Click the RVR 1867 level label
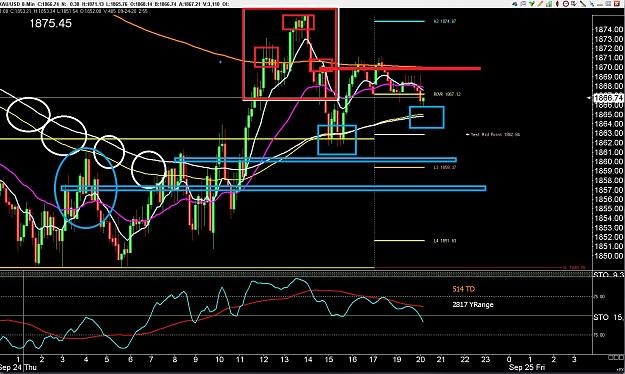This screenshot has height=374, width=625. (447, 94)
